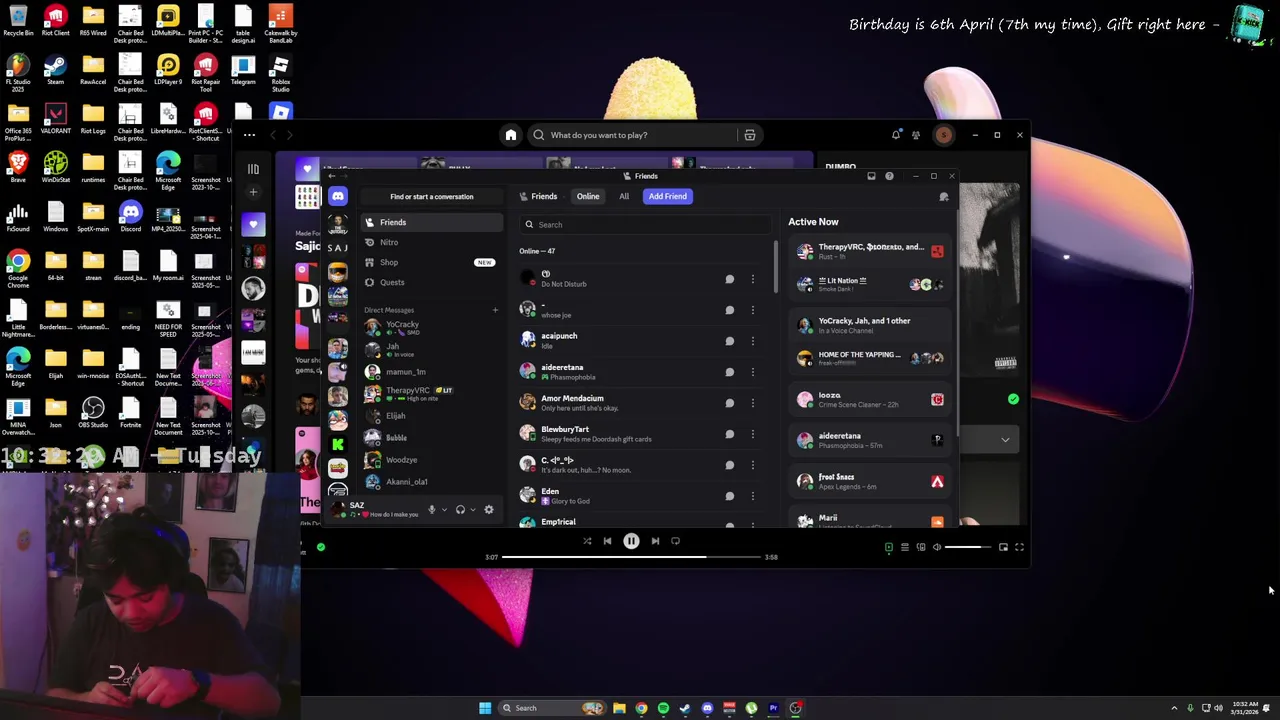This screenshot has height=720, width=1280.
Task: Open more options for aideeretana
Action: coord(753,372)
